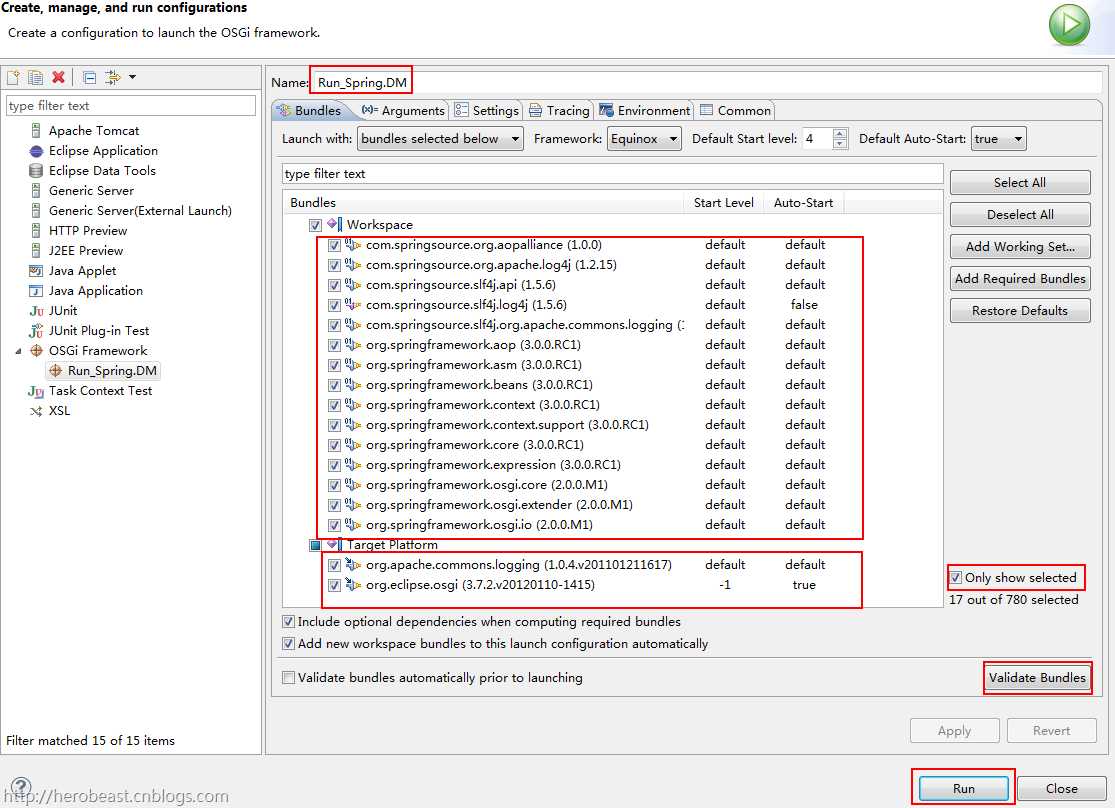Open the Settings tab
Image resolution: width=1115 pixels, height=808 pixels.
point(487,110)
